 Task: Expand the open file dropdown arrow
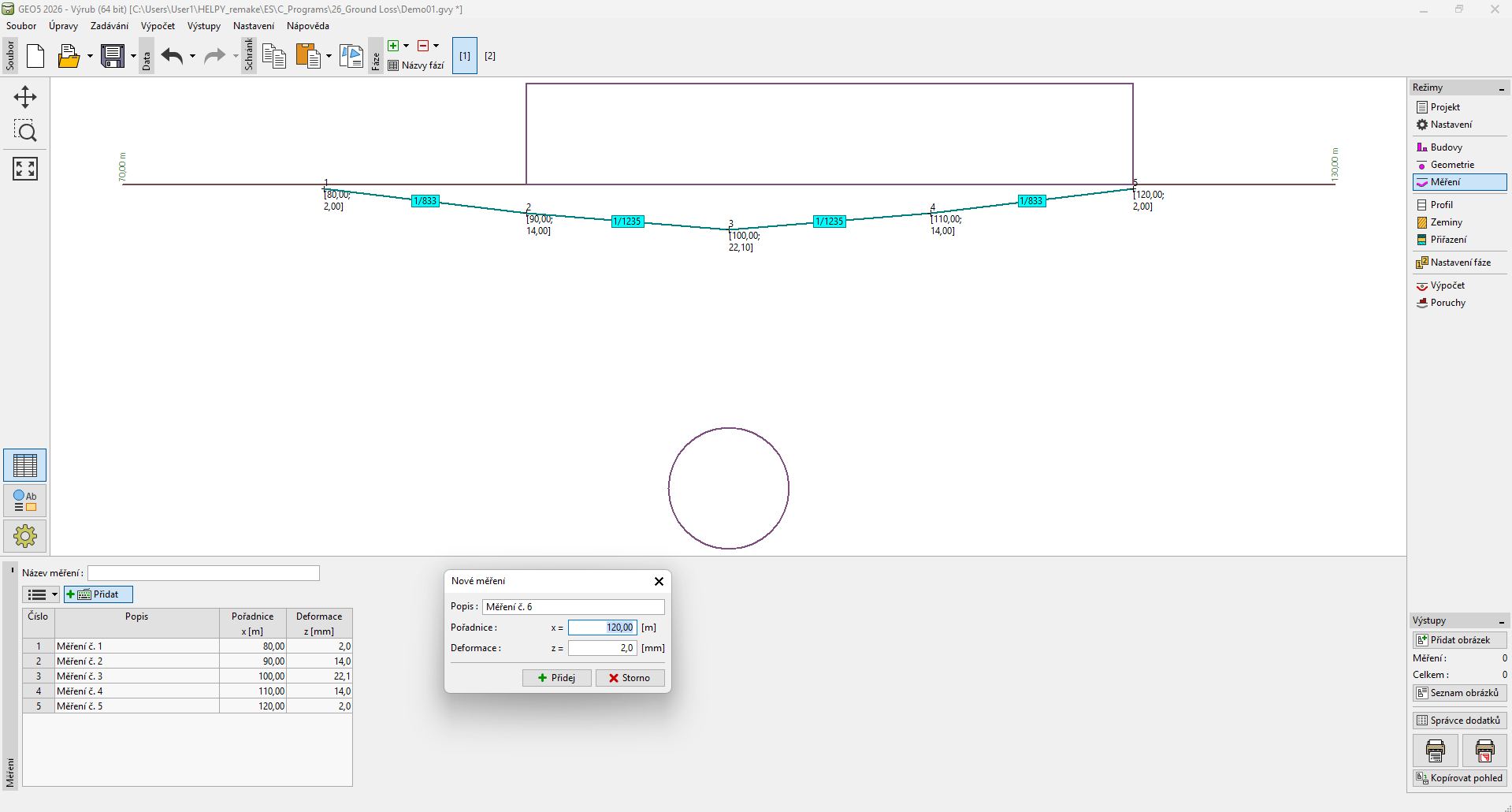[x=90, y=56]
